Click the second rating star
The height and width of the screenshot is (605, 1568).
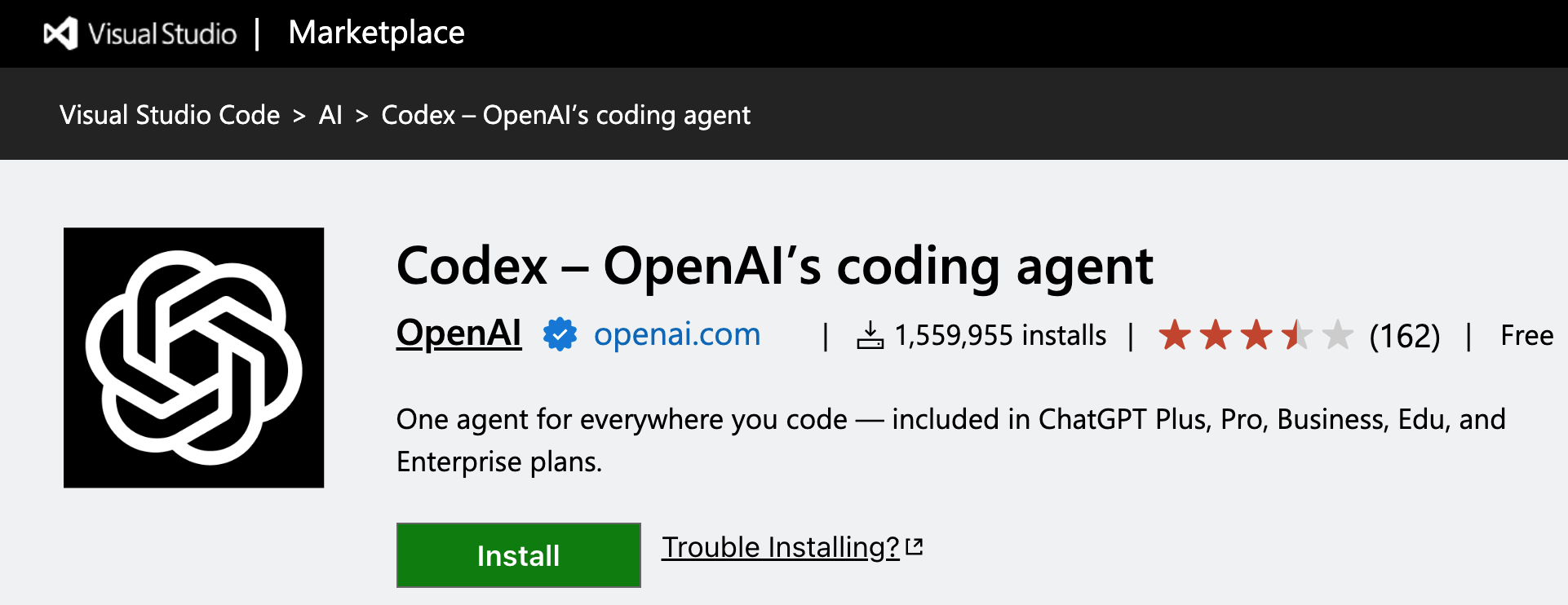1216,335
